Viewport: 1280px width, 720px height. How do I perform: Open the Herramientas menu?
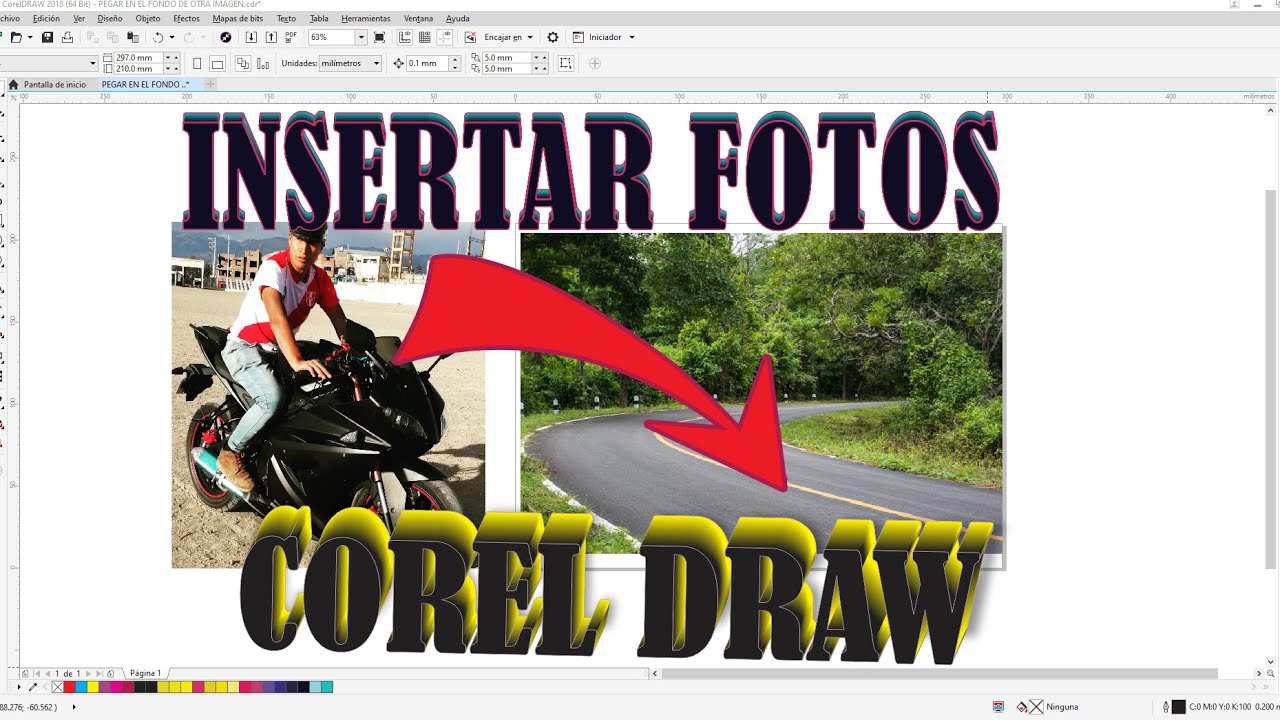[366, 18]
